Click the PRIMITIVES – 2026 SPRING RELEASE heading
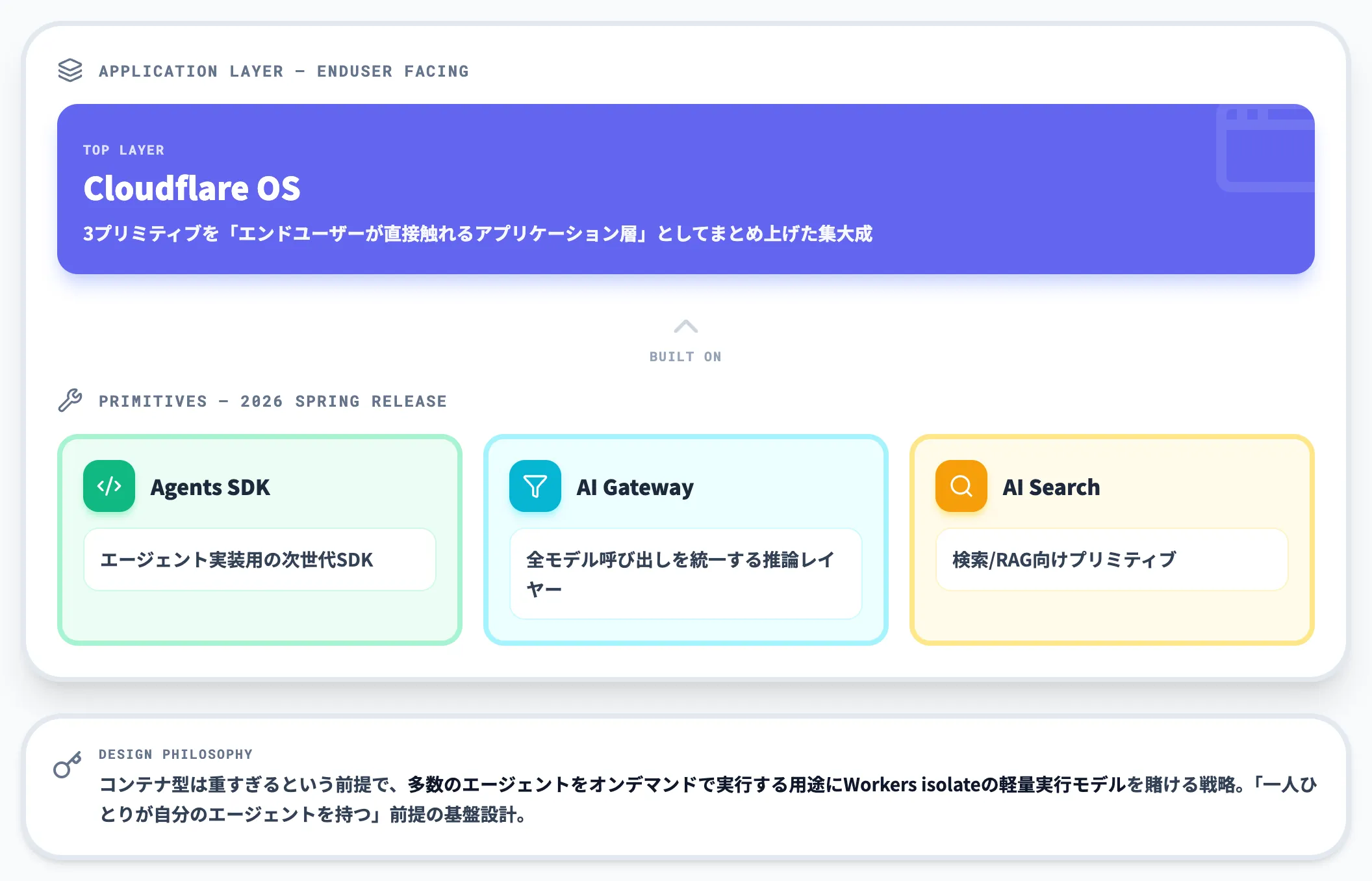 click(x=273, y=402)
